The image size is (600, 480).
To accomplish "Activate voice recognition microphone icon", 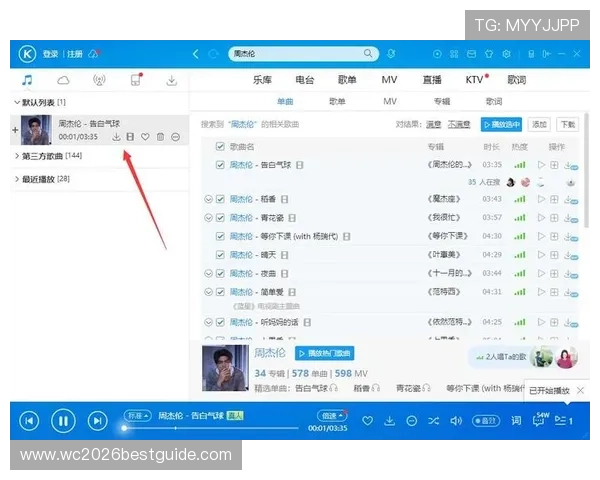I will pyautogui.click(x=391, y=54).
